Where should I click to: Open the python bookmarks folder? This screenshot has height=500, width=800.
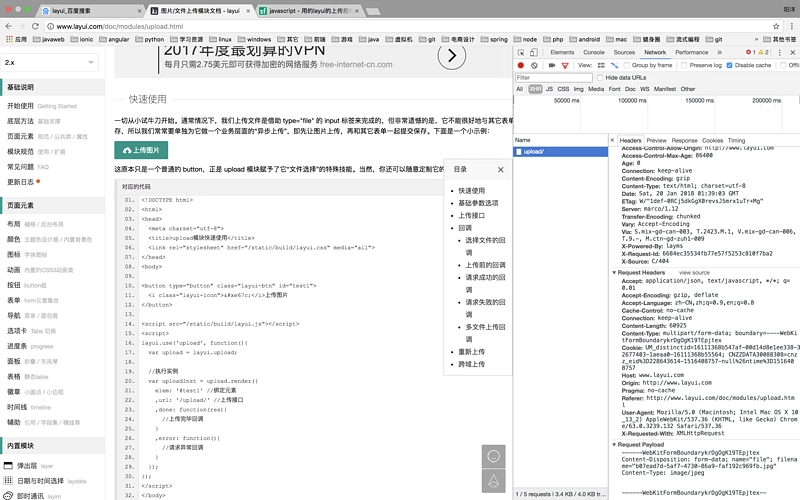pyautogui.click(x=149, y=39)
